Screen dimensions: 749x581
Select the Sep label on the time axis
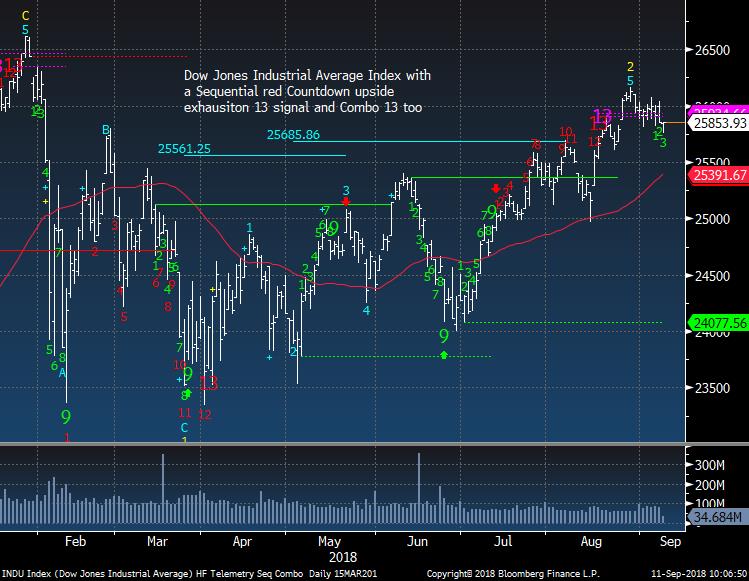pyautogui.click(x=670, y=542)
